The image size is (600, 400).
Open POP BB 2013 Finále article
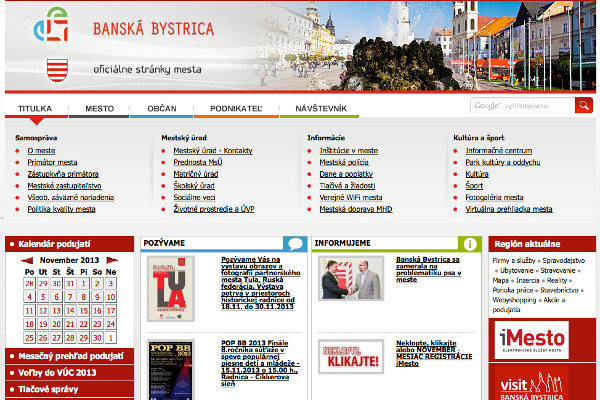click(260, 363)
